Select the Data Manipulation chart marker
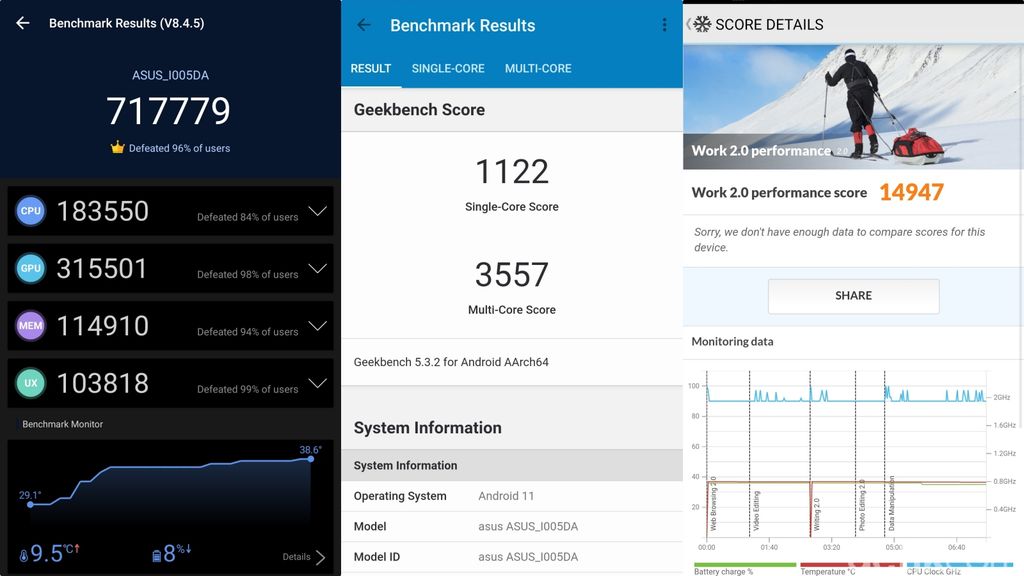The width and height of the screenshot is (1024, 576). pos(891,503)
